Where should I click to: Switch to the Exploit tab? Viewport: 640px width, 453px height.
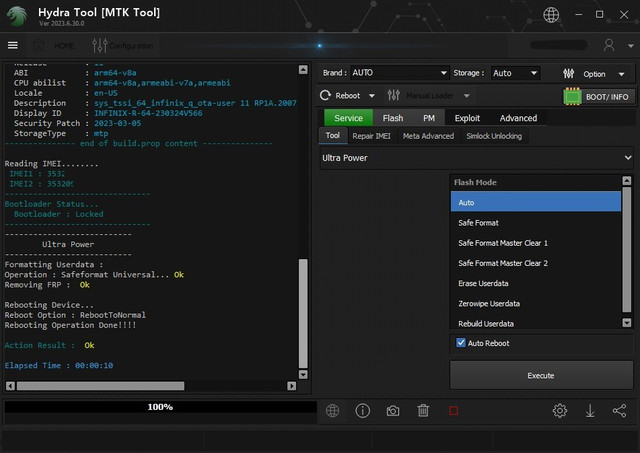click(x=467, y=118)
